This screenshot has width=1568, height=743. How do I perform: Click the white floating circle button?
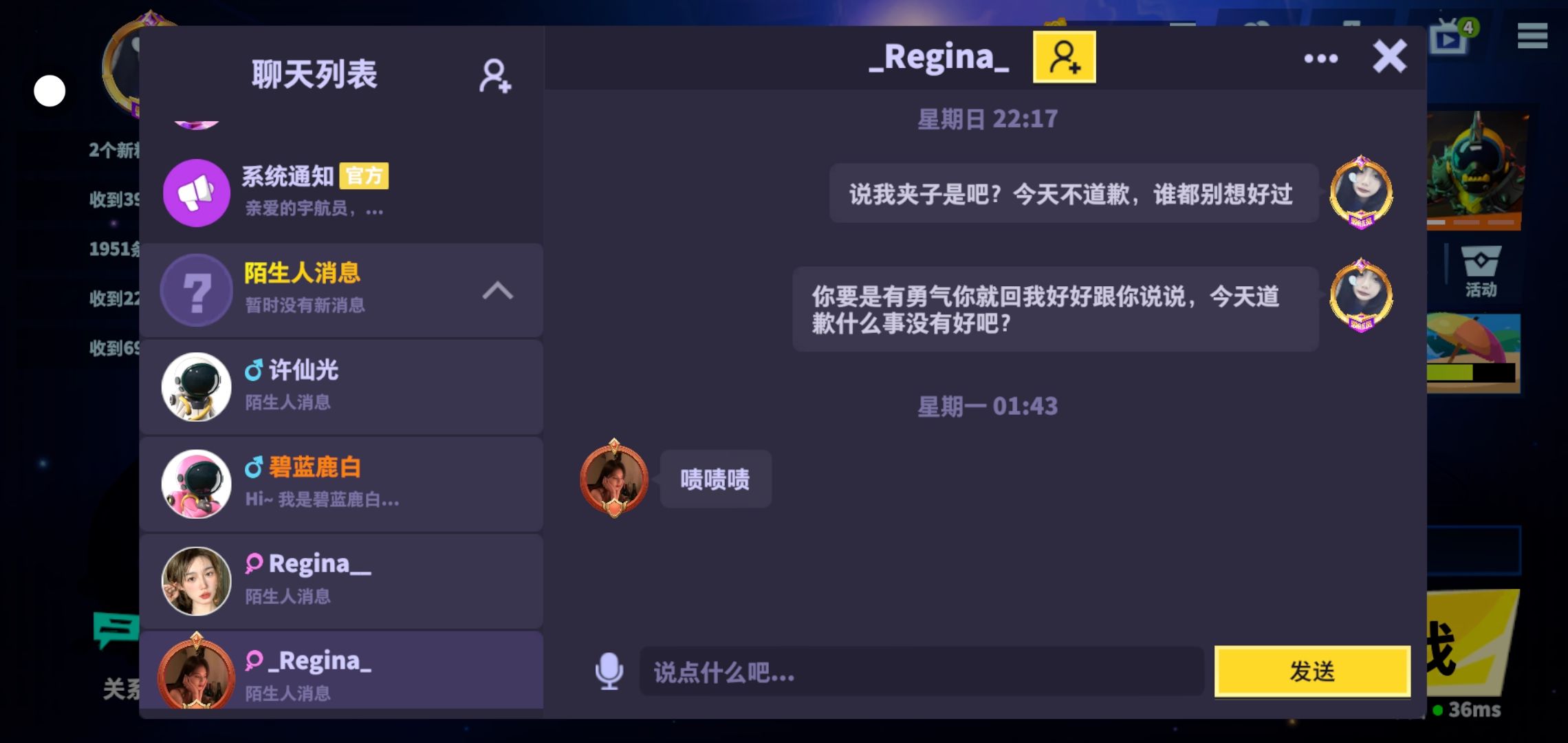tap(50, 91)
